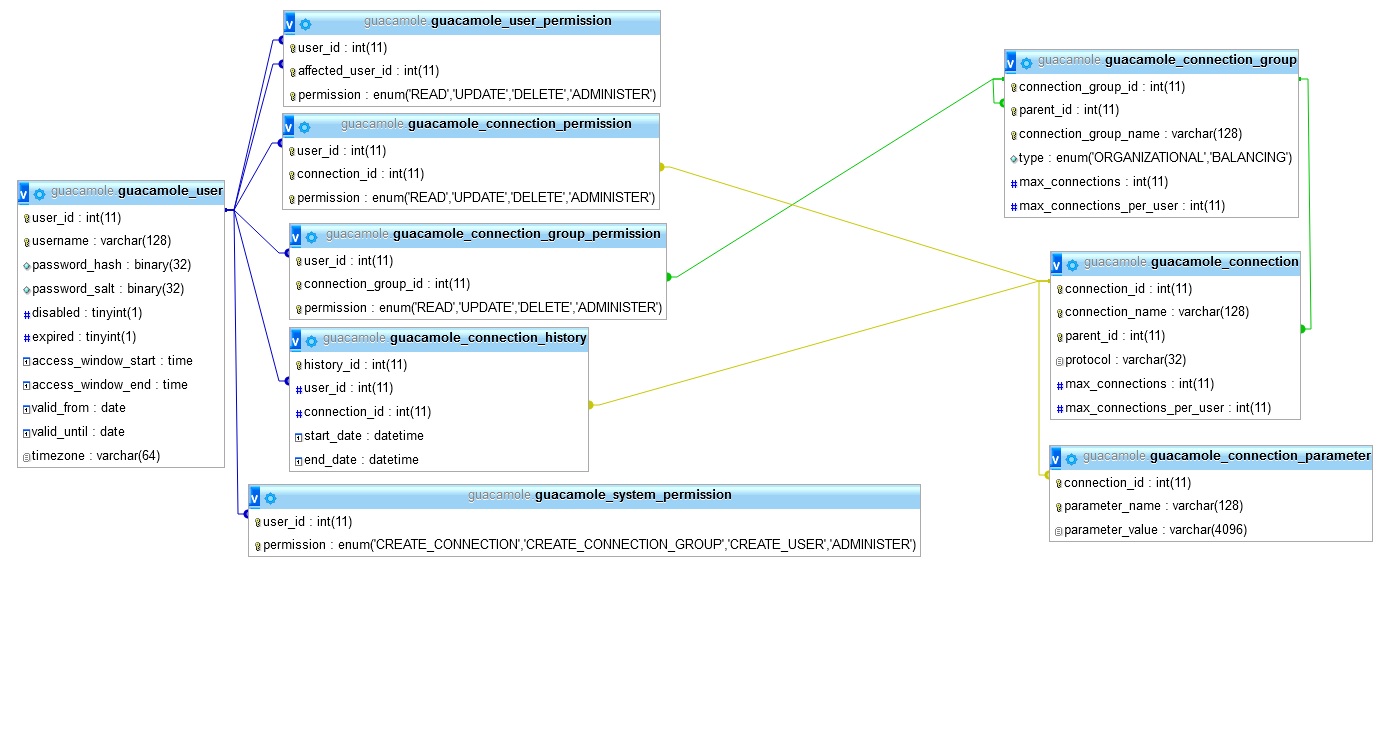This screenshot has width=1393, height=750.
Task: Select connection_group_id in guacamole_connection_group_permission table
Action: (478, 284)
